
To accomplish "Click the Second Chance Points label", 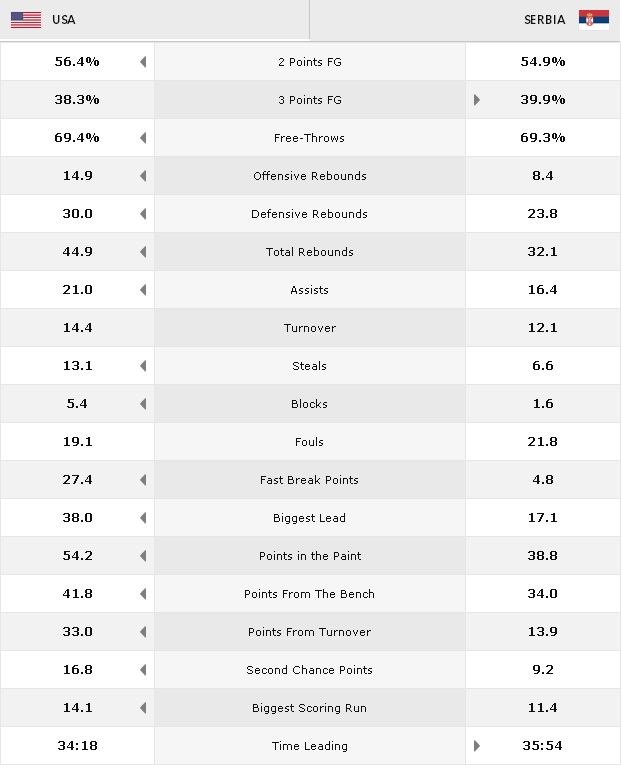I will [310, 670].
